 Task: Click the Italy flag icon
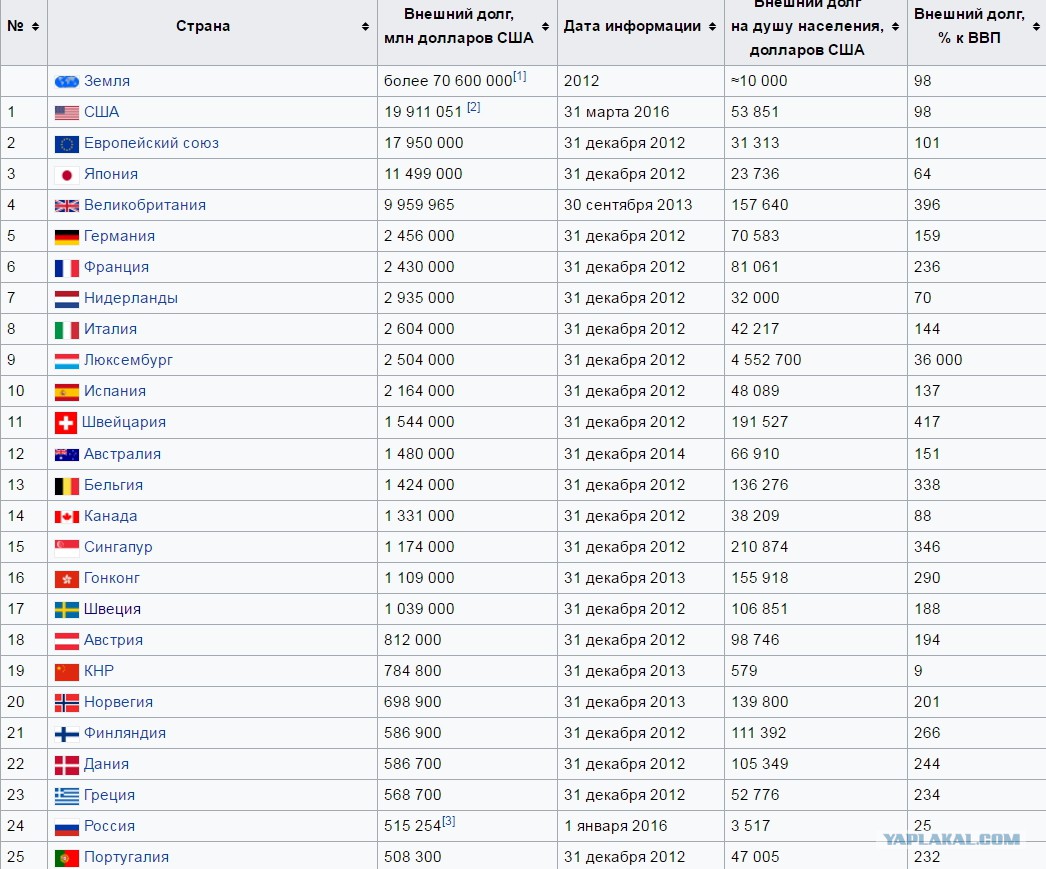[67, 329]
